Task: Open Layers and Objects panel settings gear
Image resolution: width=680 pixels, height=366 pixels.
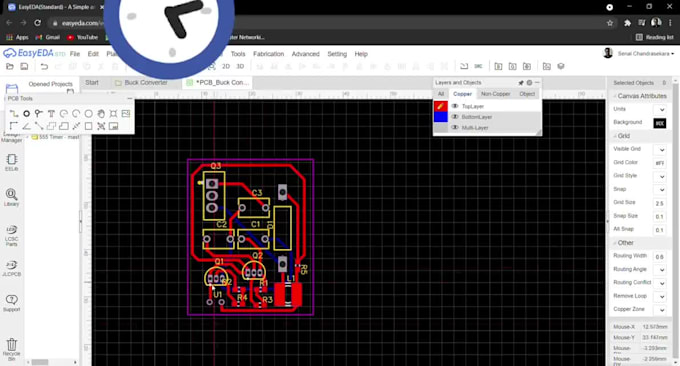Action: point(530,82)
